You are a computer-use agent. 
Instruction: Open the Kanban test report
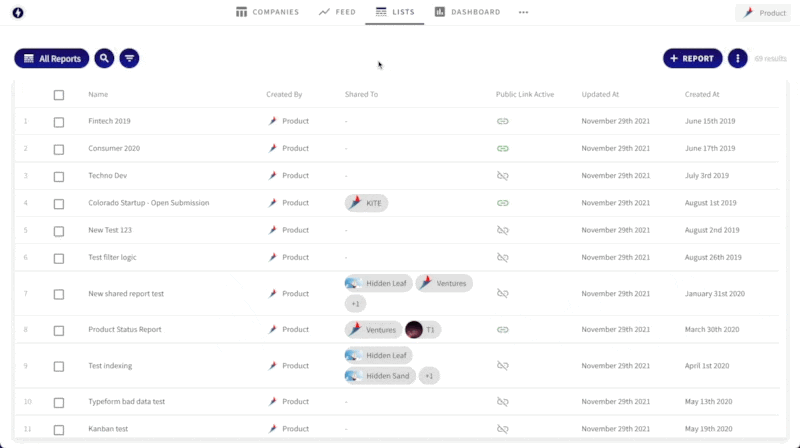pyautogui.click(x=110, y=429)
